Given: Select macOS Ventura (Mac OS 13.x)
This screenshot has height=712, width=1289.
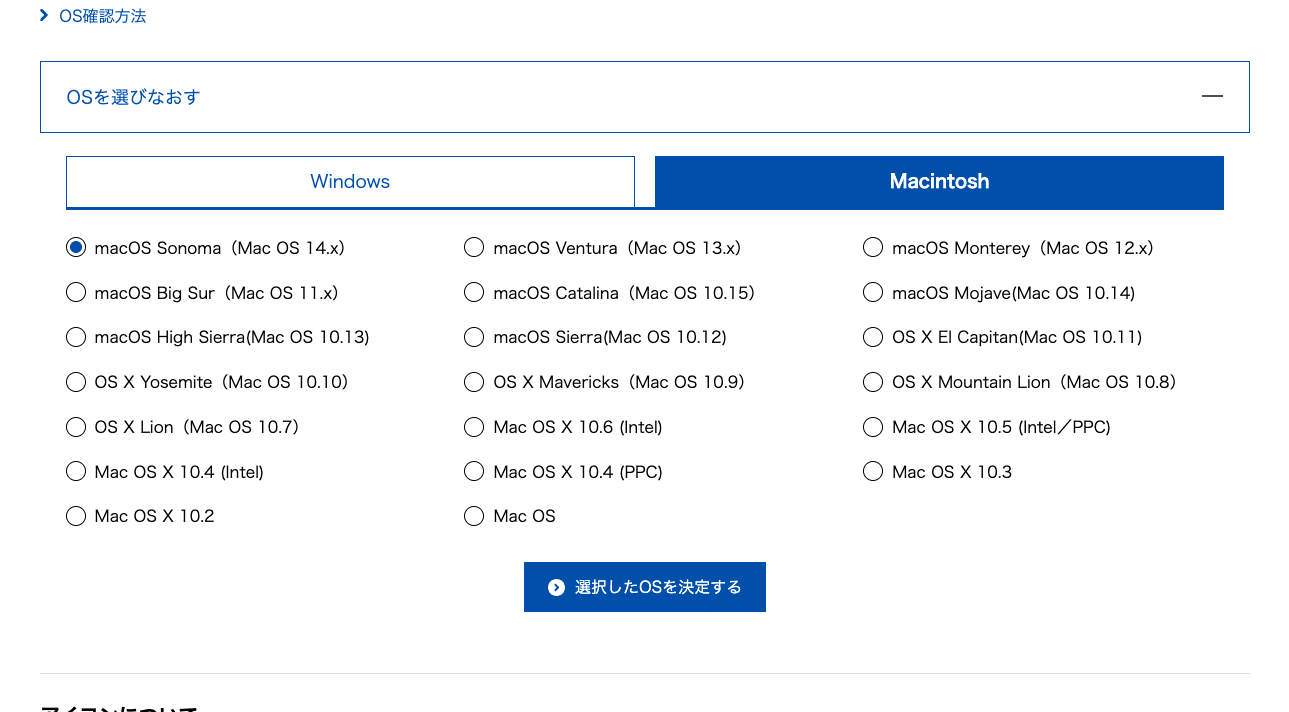Looking at the screenshot, I should click(474, 247).
